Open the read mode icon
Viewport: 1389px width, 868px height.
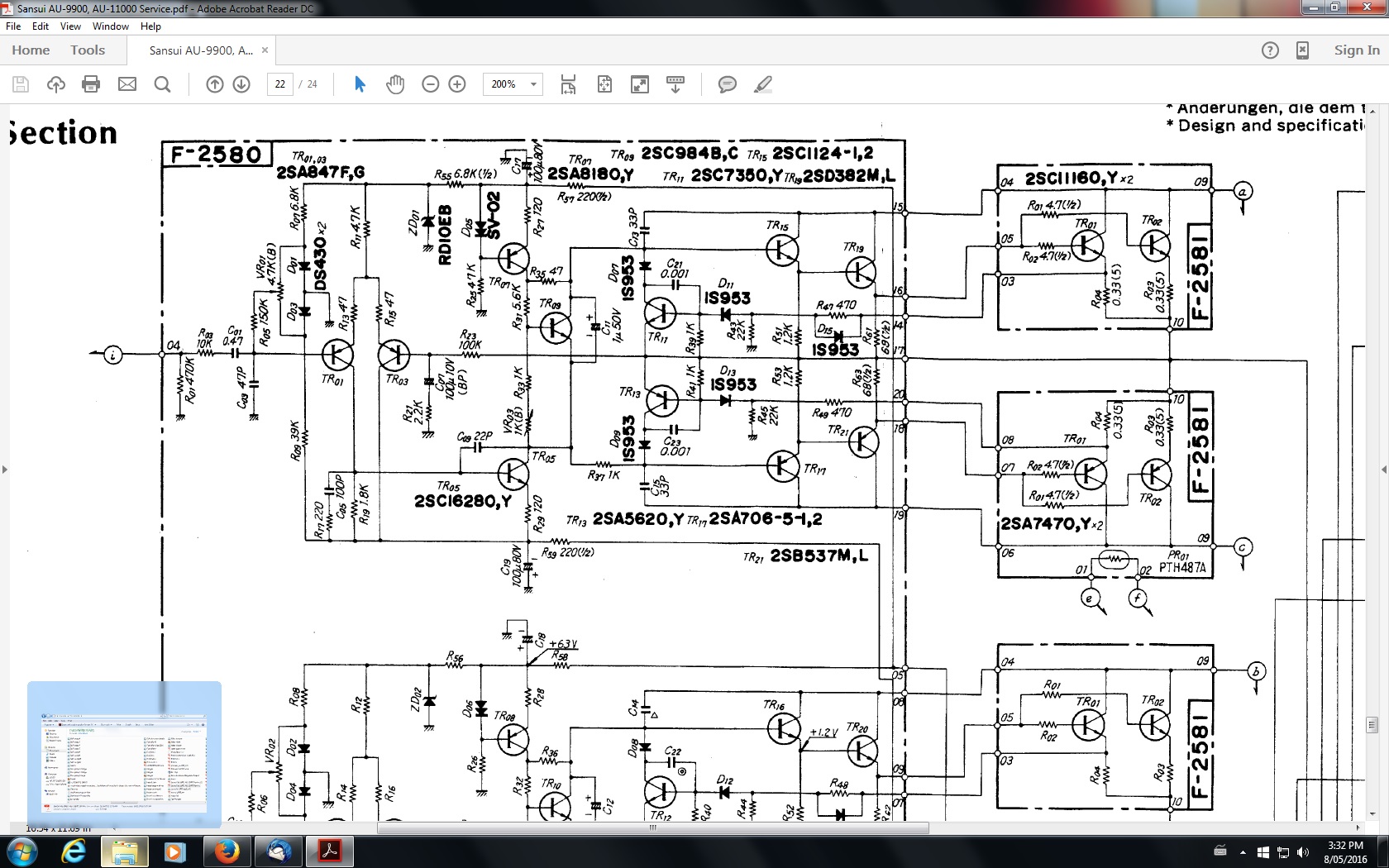(675, 84)
